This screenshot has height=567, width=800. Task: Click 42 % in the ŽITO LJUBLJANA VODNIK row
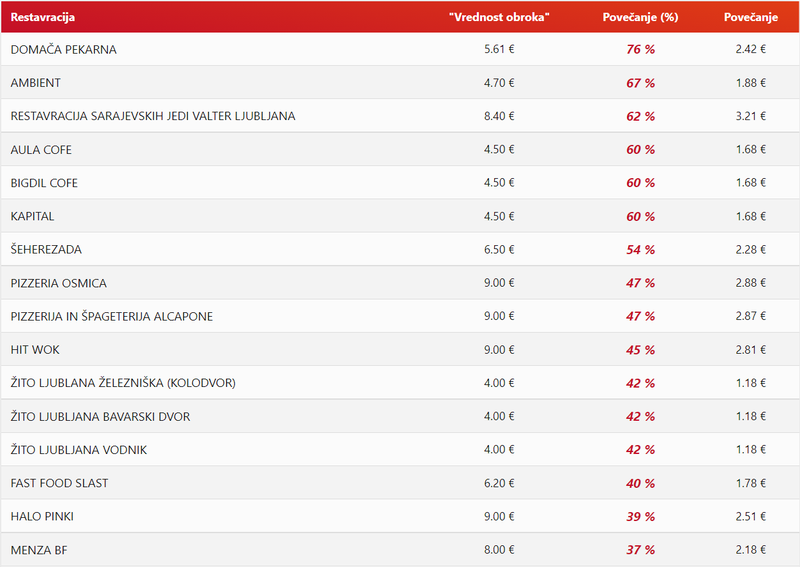[640, 450]
